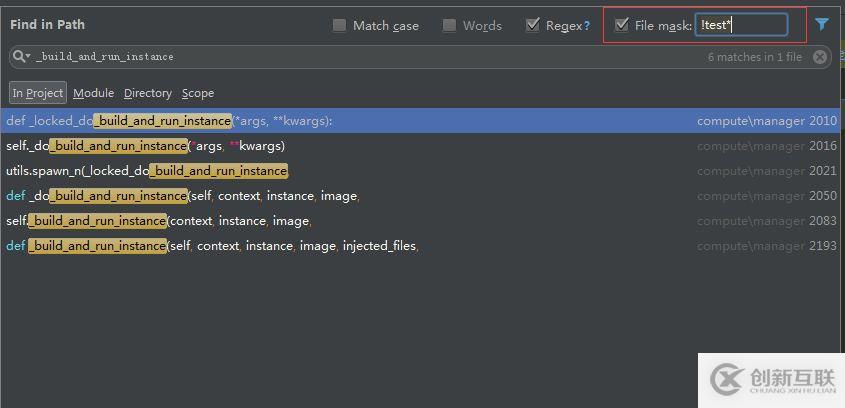
Task: Select result def _do_build_and_run_instance line 2050
Action: click(300, 196)
